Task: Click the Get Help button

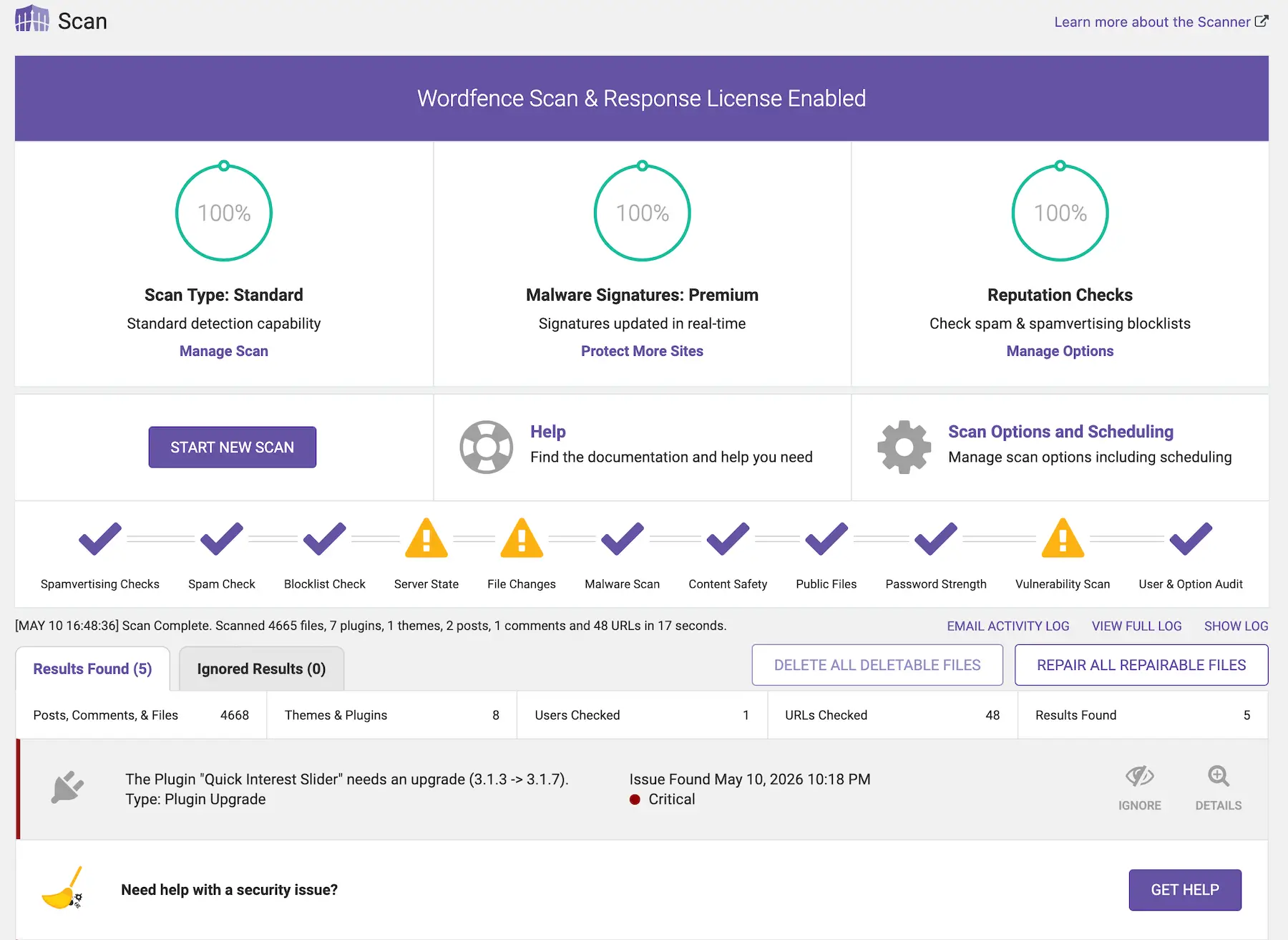Action: 1185,890
